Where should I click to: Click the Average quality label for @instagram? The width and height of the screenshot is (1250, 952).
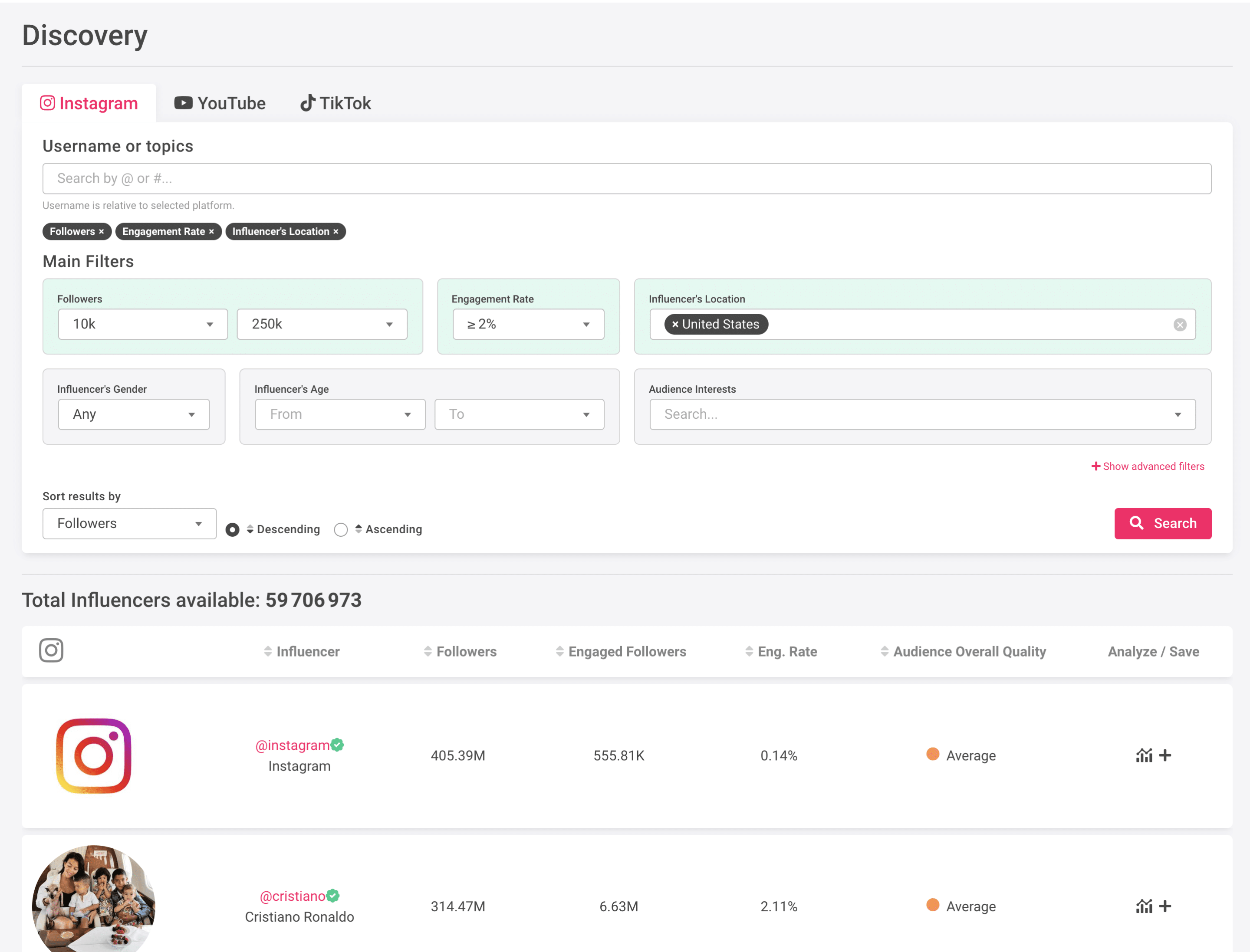970,756
